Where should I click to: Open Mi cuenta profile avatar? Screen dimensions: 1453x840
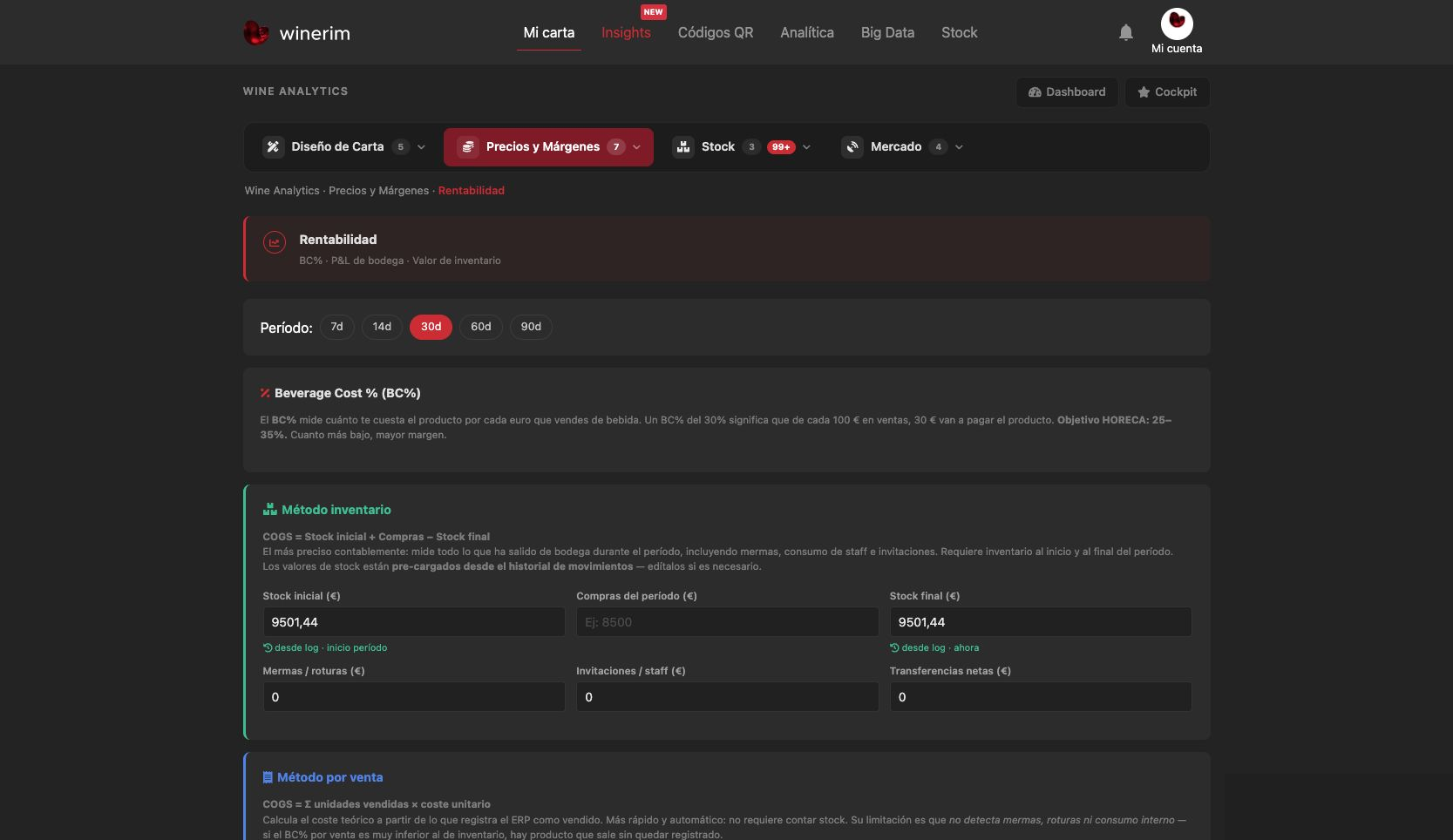pos(1177,24)
